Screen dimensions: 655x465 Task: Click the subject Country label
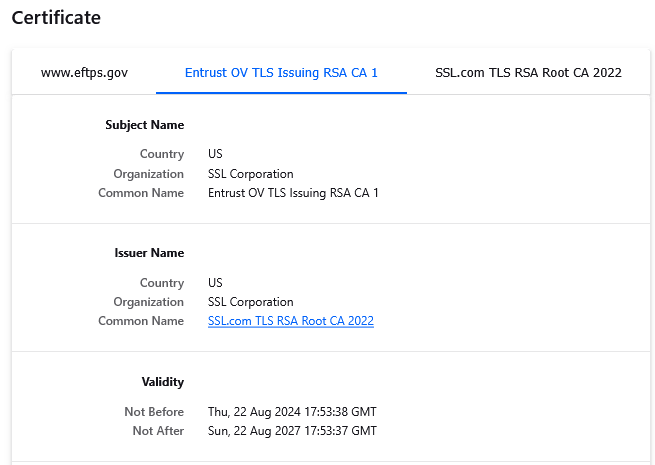162,154
